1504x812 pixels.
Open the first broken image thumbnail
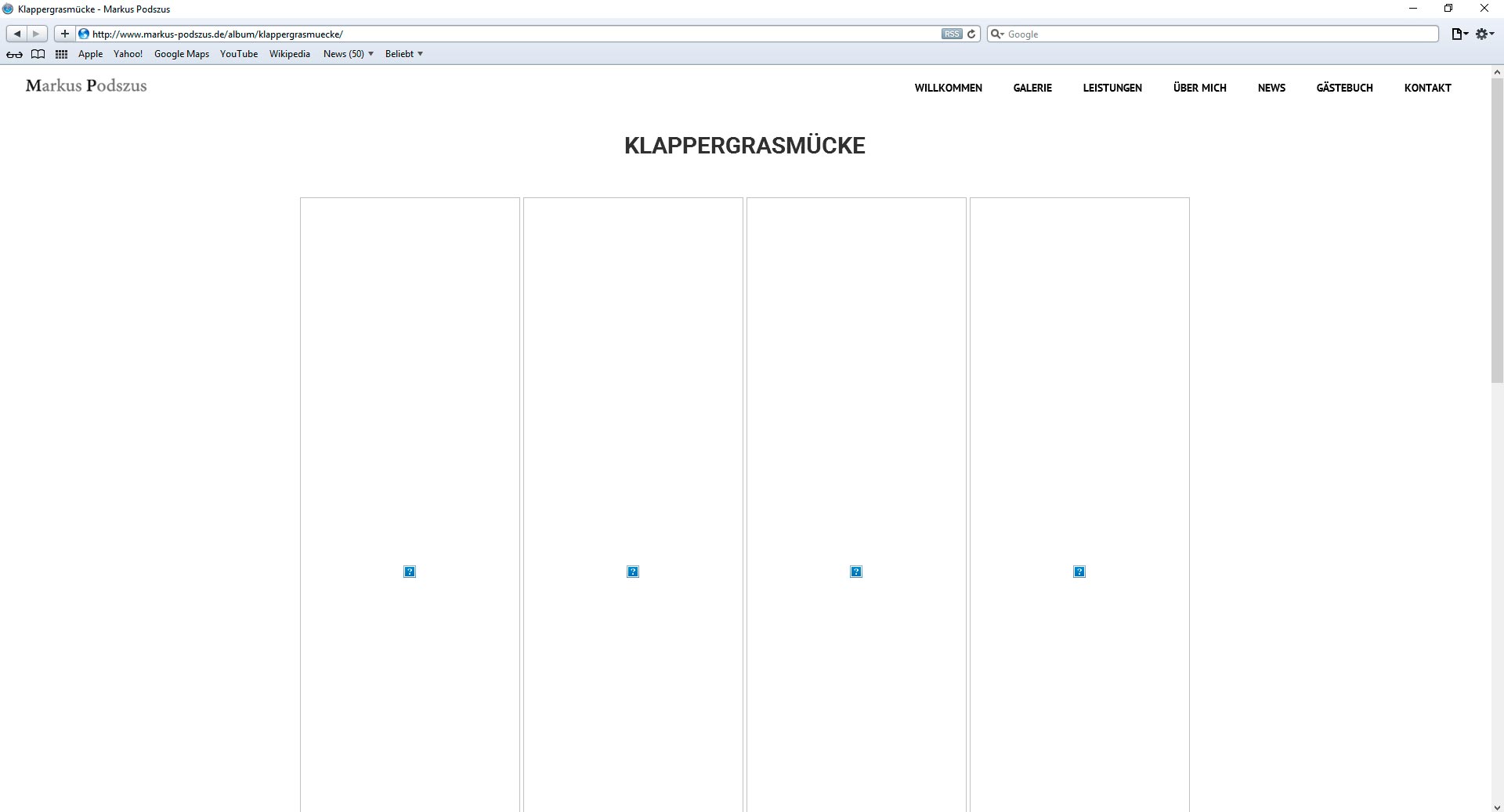pos(410,572)
